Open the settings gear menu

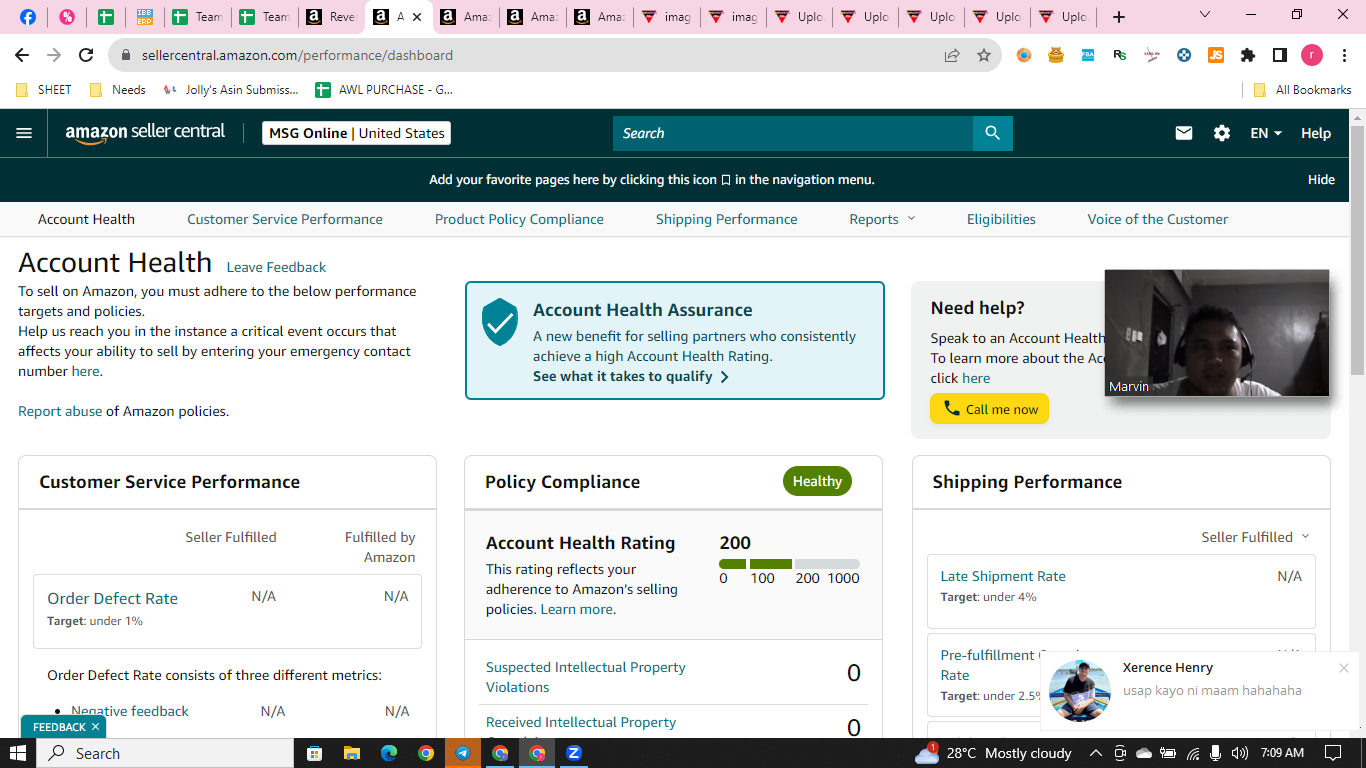[x=1222, y=133]
